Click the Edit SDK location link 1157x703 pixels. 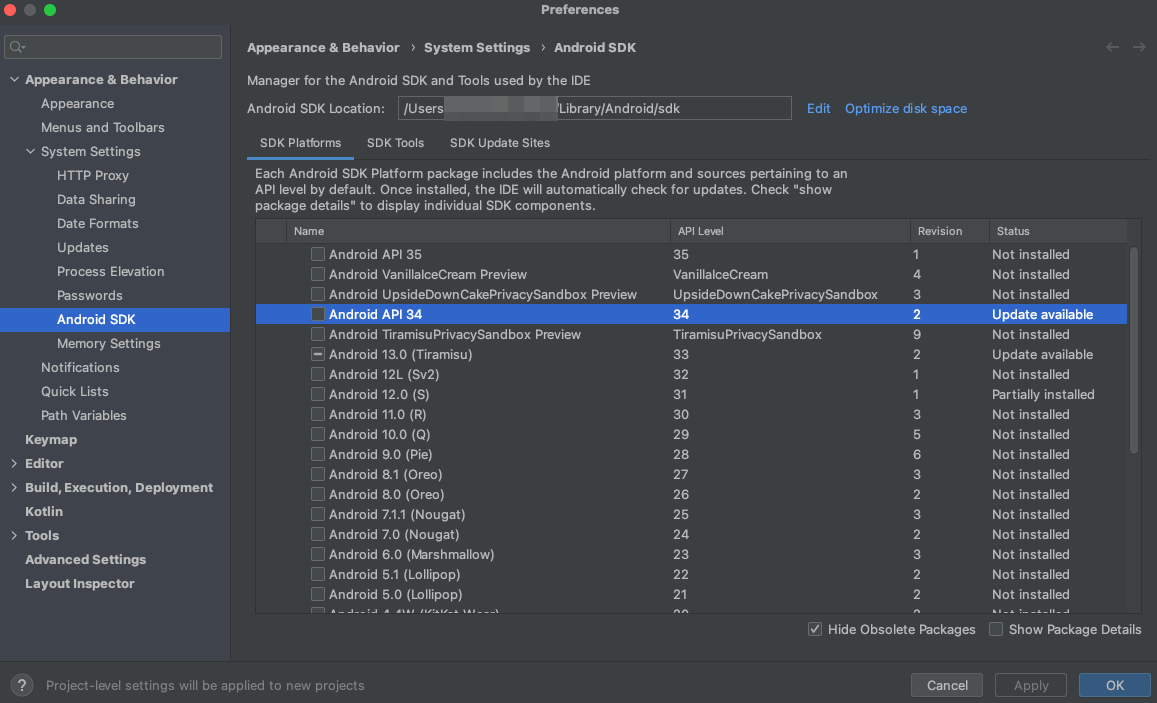818,108
